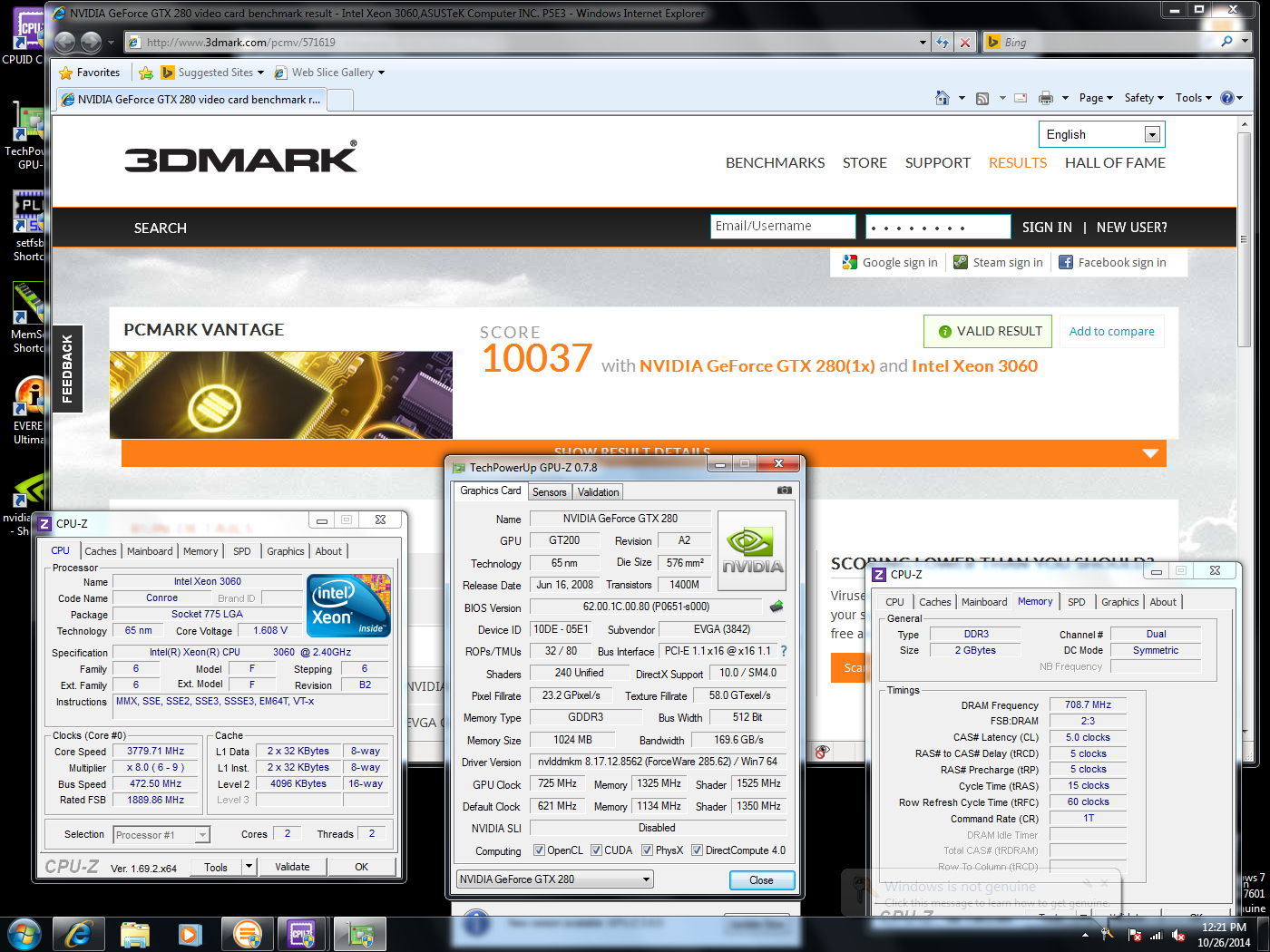Click the Intel Xeon inside logo in CPU-Z
This screenshot has width=1270, height=952.
[348, 605]
